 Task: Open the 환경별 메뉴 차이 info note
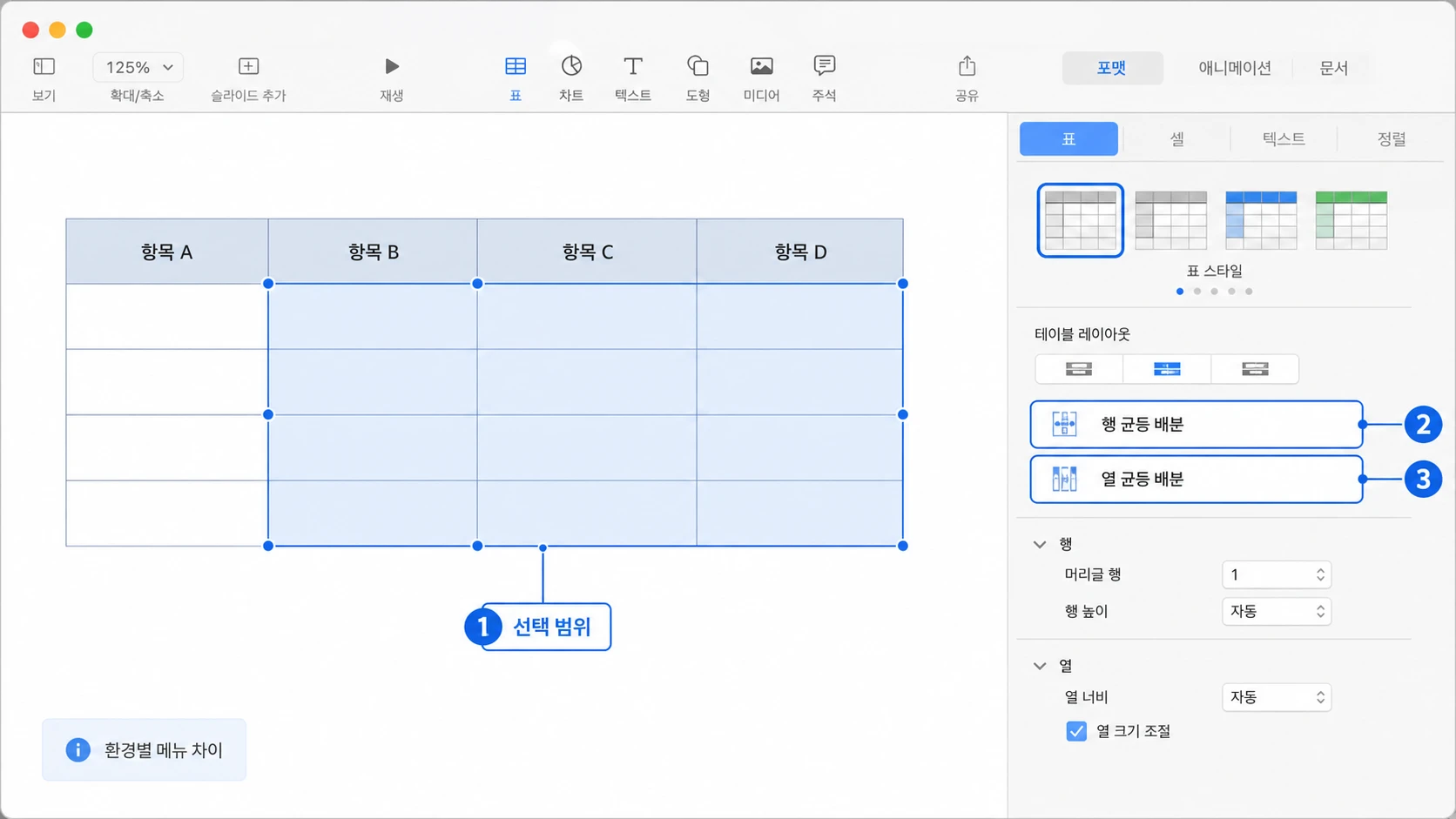(x=145, y=750)
